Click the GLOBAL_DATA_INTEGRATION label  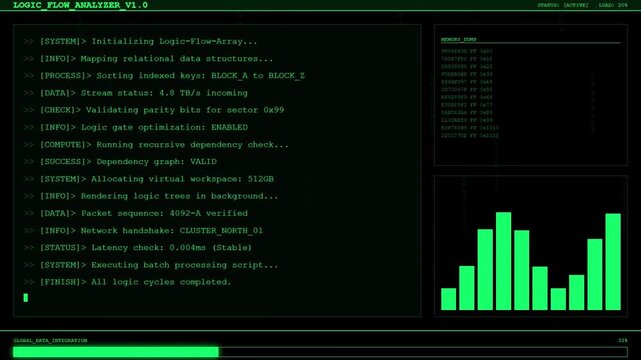(50, 340)
